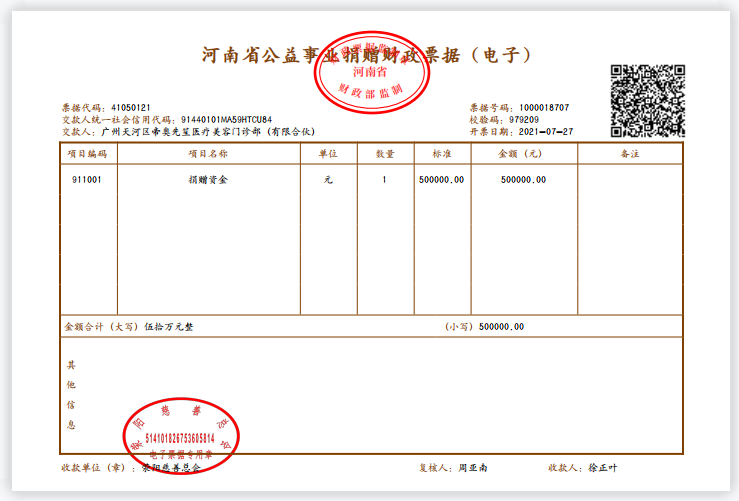The height and width of the screenshot is (501, 739).
Task: Select 500000.00 in the 标准 column
Action: [x=442, y=180]
